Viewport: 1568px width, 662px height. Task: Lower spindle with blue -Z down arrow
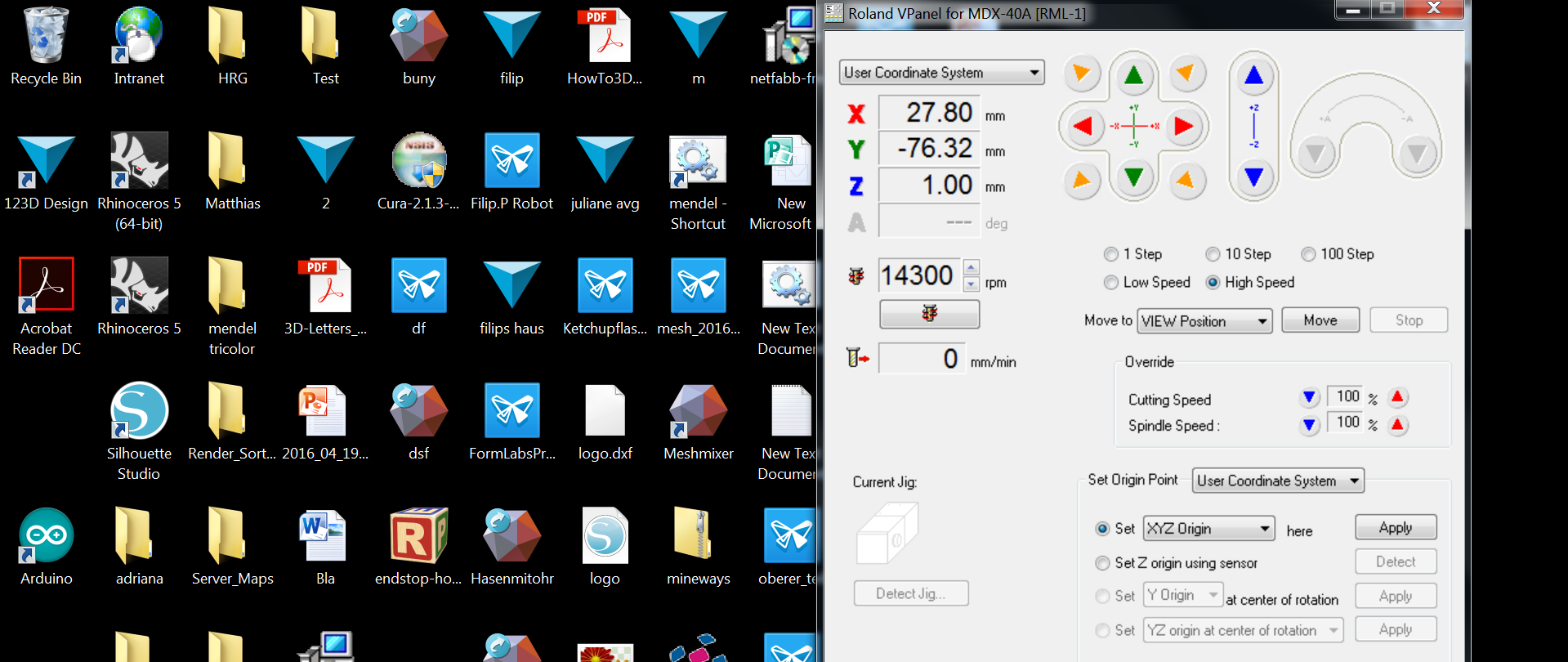(1254, 177)
